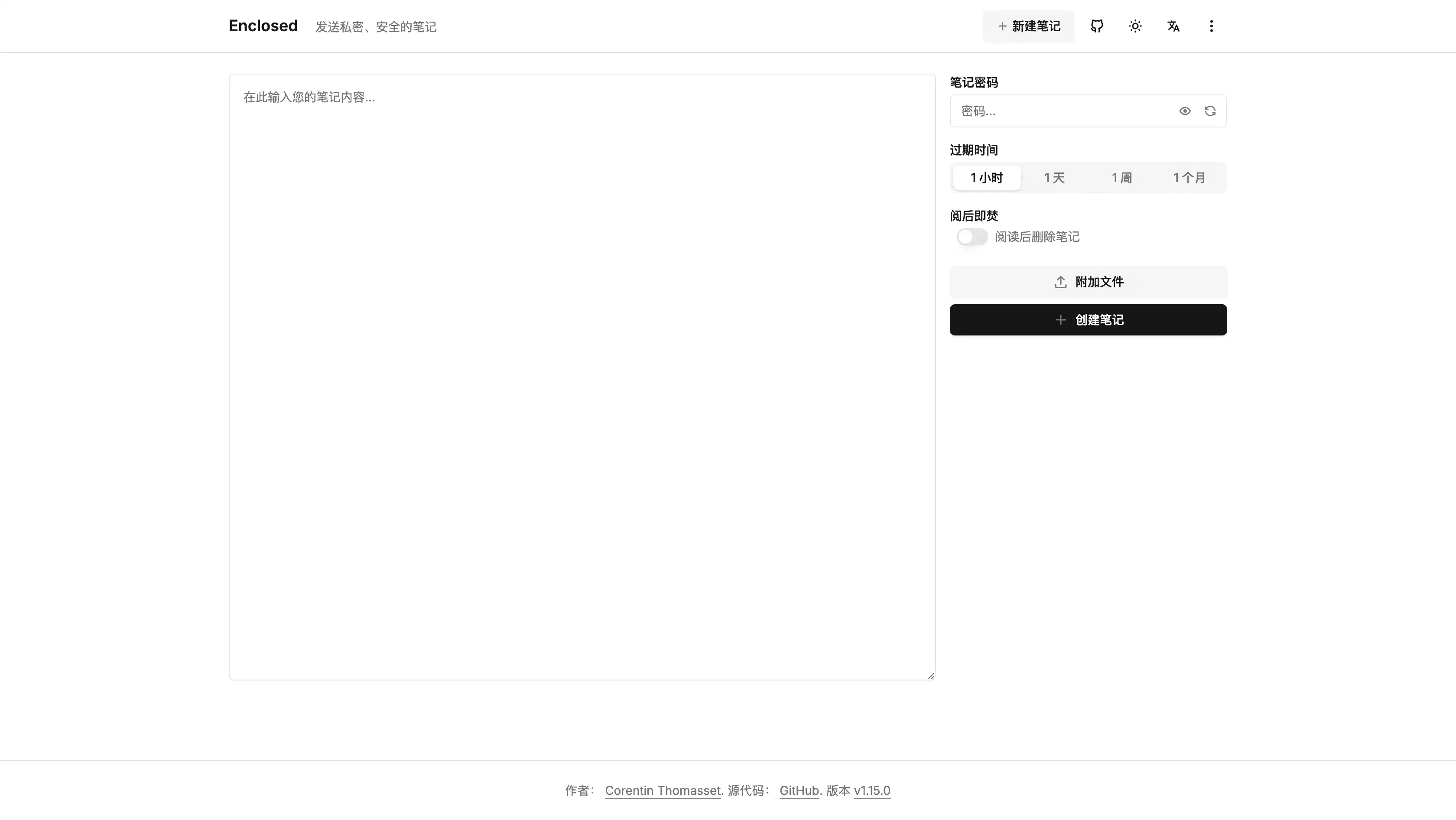Select the 1 天 expiration option
This screenshot has width=1456, height=820.
1053,178
